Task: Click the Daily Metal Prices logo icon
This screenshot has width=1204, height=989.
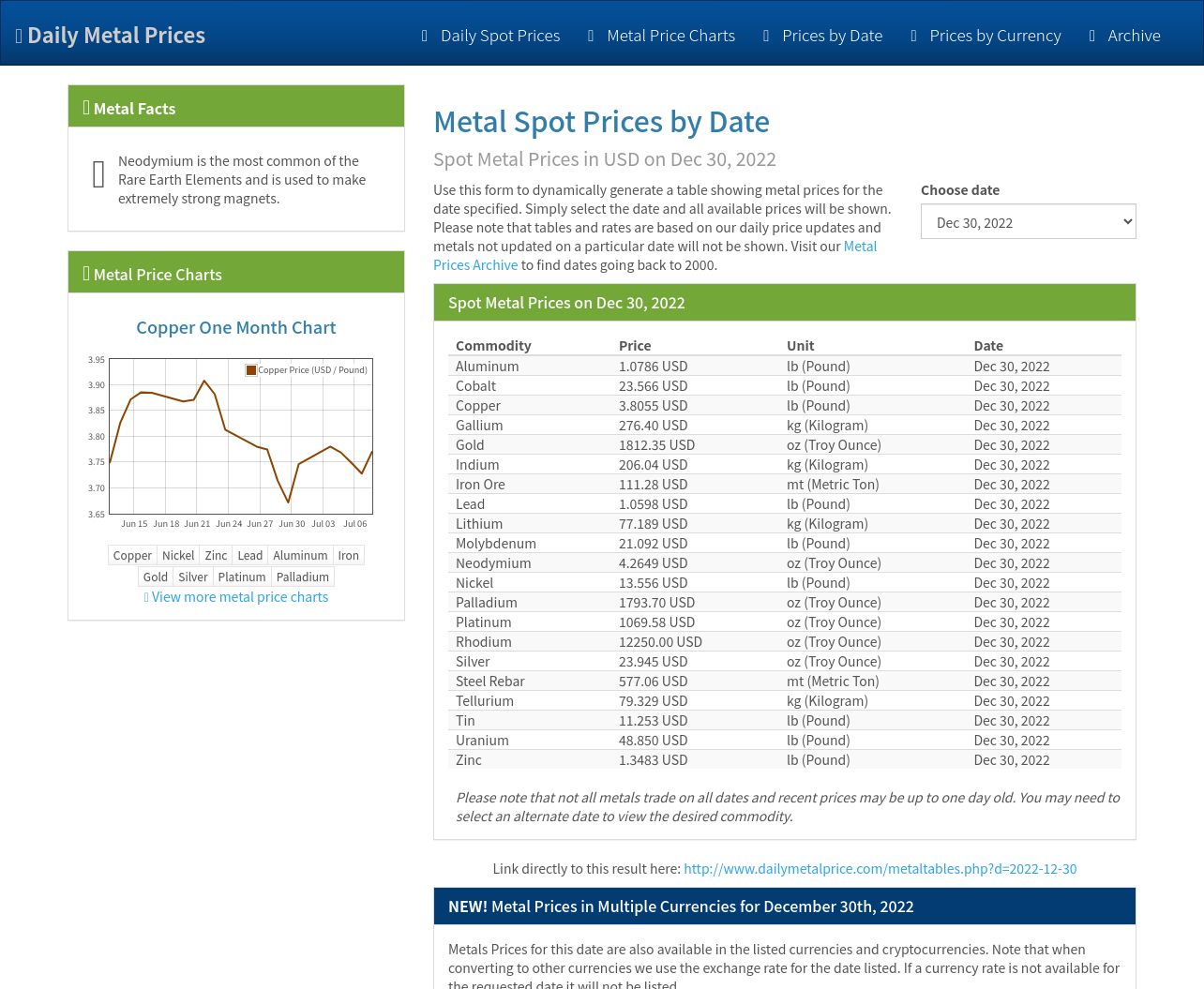Action: [19, 36]
